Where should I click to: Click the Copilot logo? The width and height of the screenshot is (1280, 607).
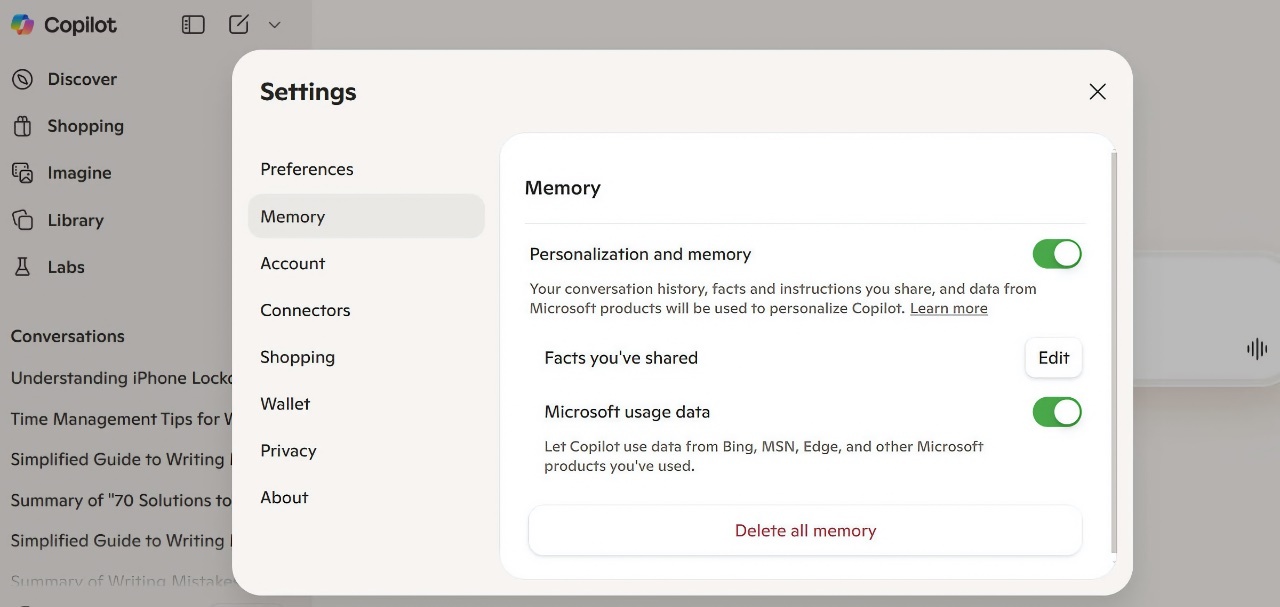[62, 24]
